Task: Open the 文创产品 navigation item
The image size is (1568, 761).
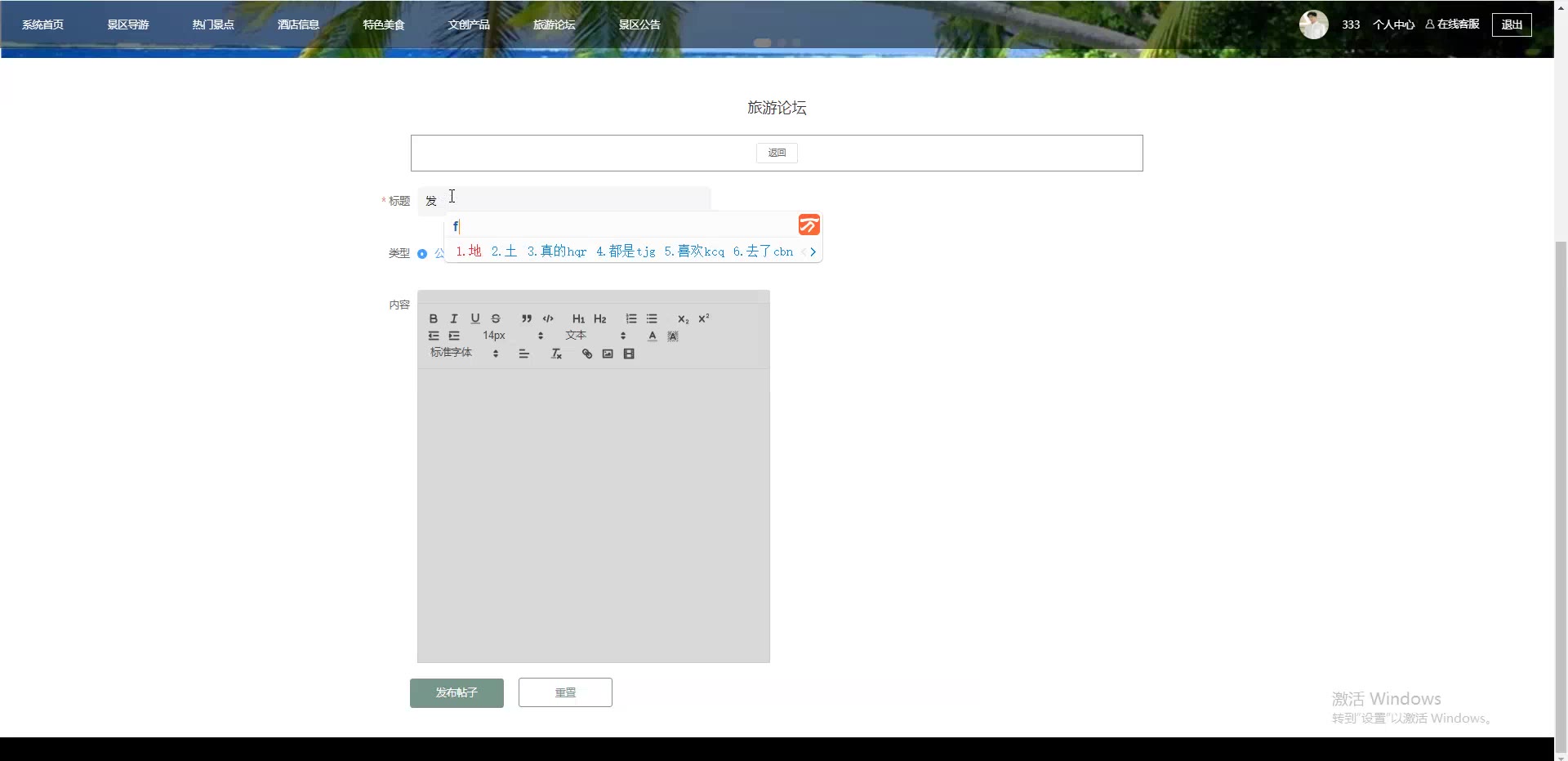Action: (x=469, y=24)
